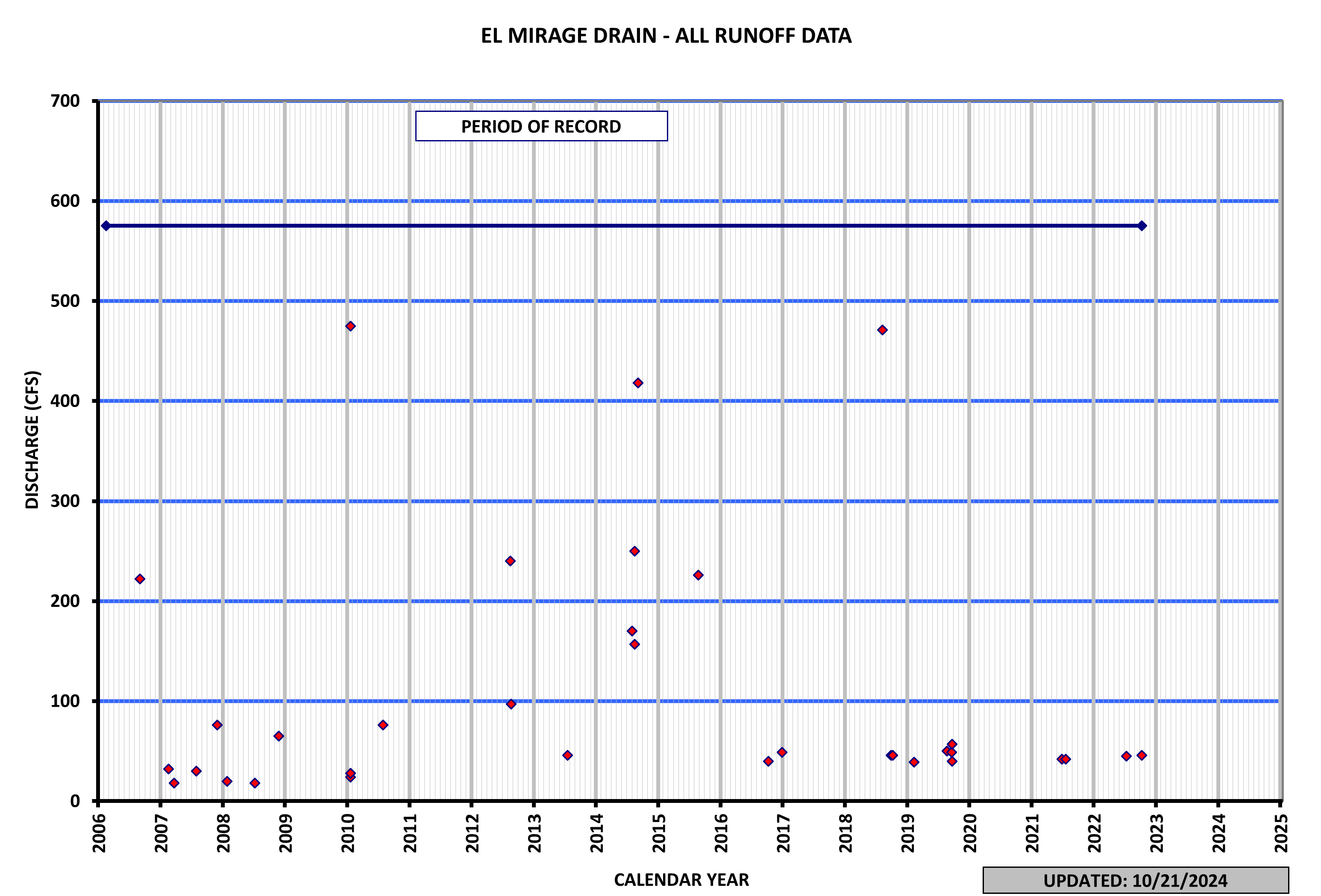This screenshot has height=896, width=1321.
Task: Select the 2014 year label
Action: (x=597, y=833)
